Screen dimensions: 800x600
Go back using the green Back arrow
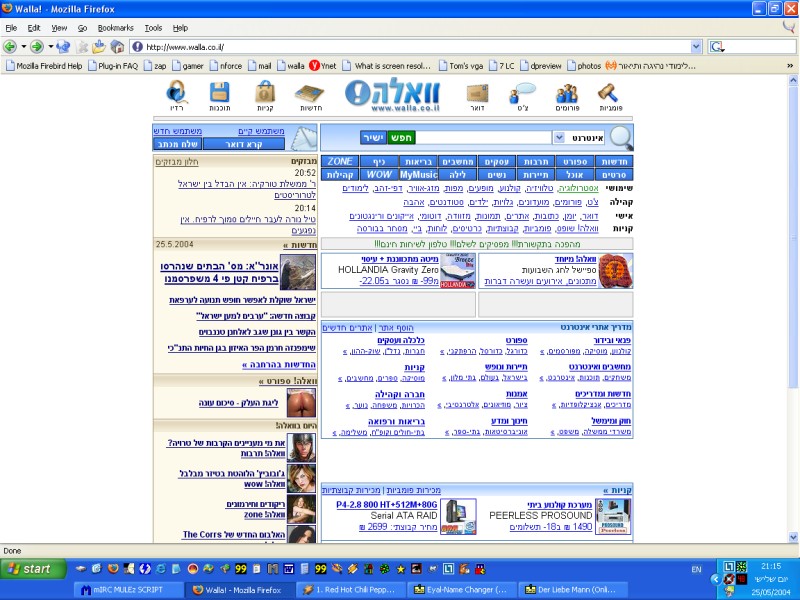point(10,47)
